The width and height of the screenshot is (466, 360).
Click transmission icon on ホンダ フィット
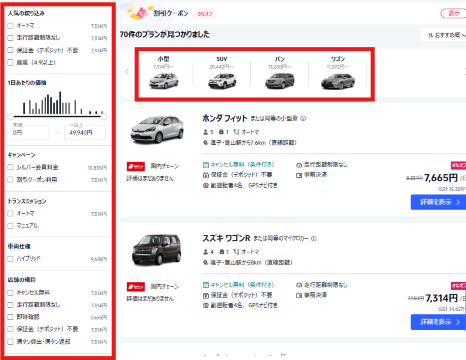coord(236,132)
